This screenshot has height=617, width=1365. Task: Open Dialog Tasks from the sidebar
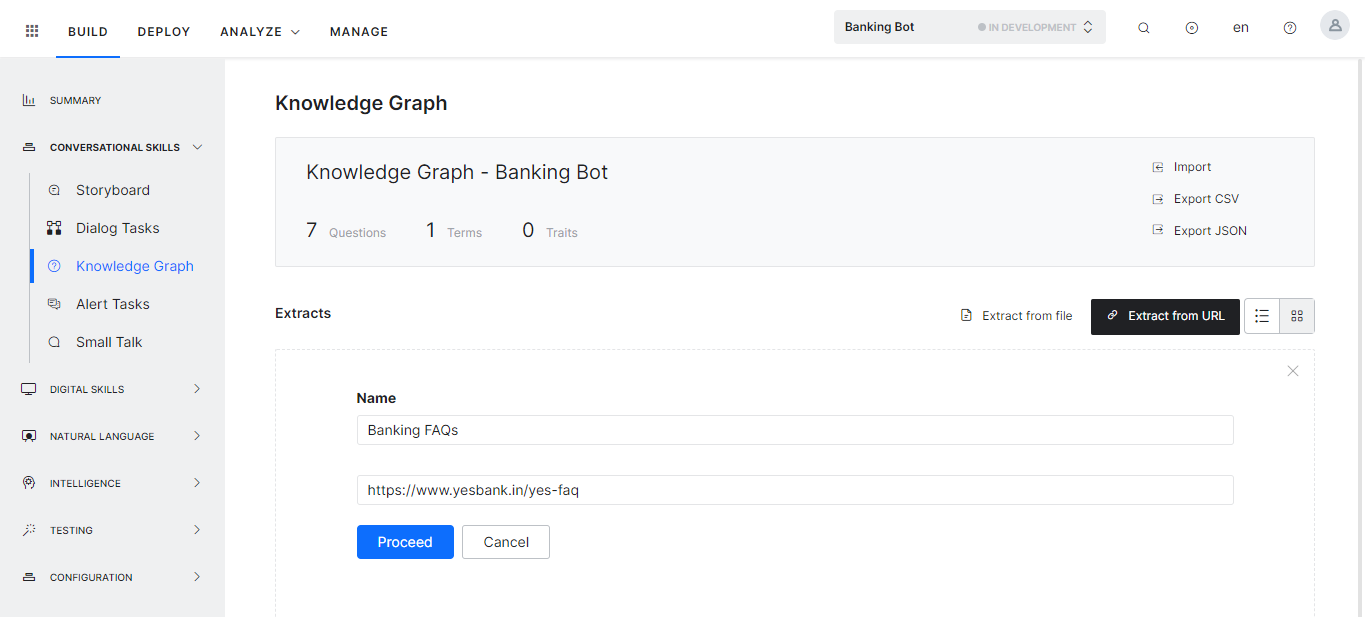pyautogui.click(x=117, y=227)
